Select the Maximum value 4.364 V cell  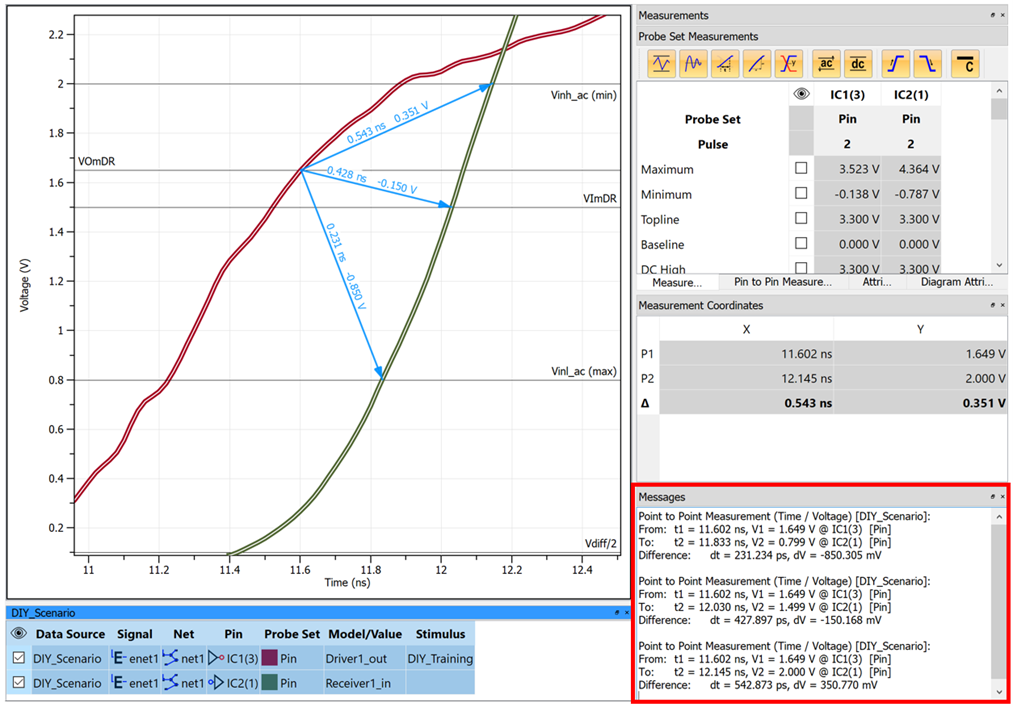(x=910, y=169)
